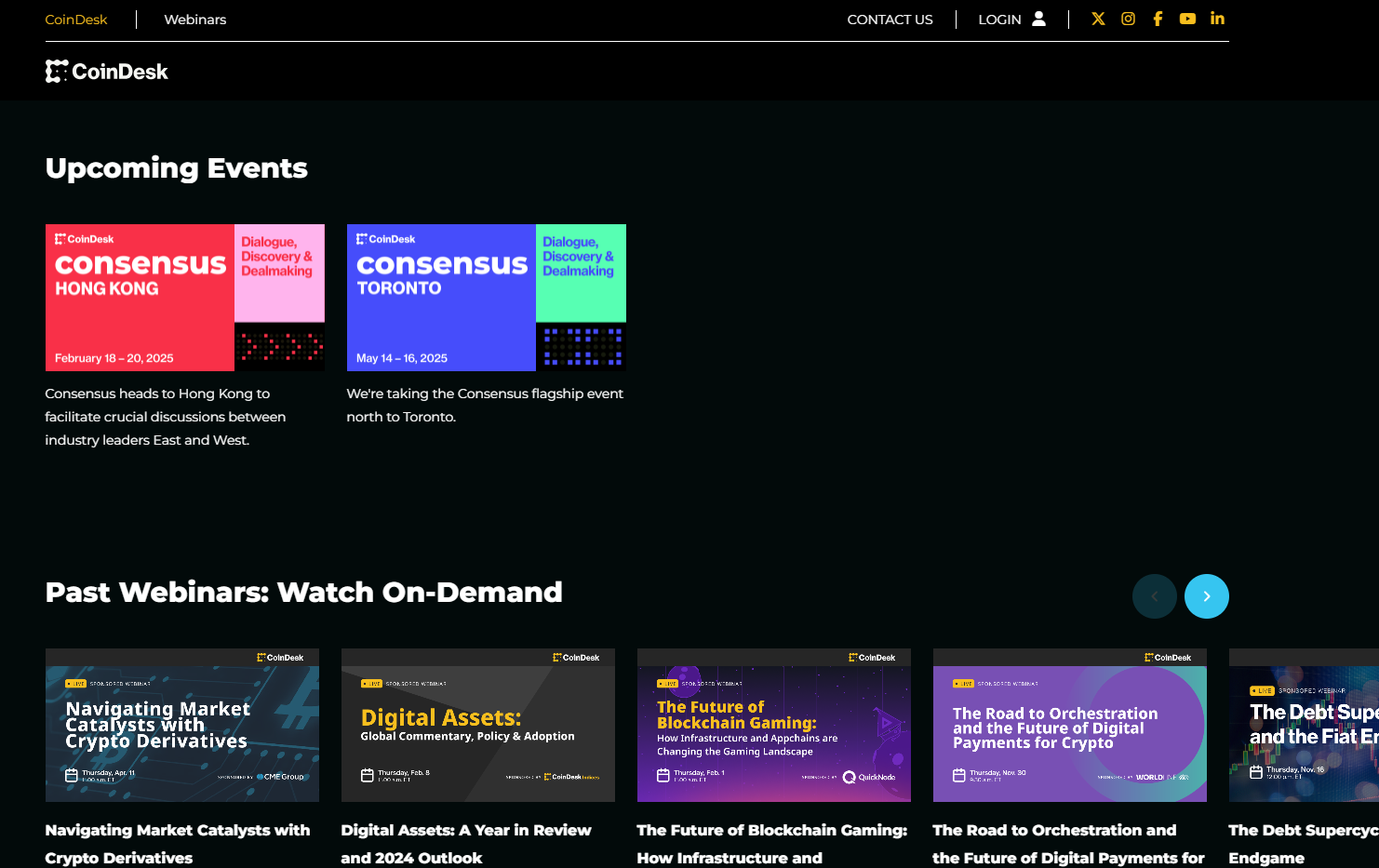Click the CoinDesk logo in the header
Image resolution: width=1379 pixels, height=868 pixels.
tap(107, 72)
